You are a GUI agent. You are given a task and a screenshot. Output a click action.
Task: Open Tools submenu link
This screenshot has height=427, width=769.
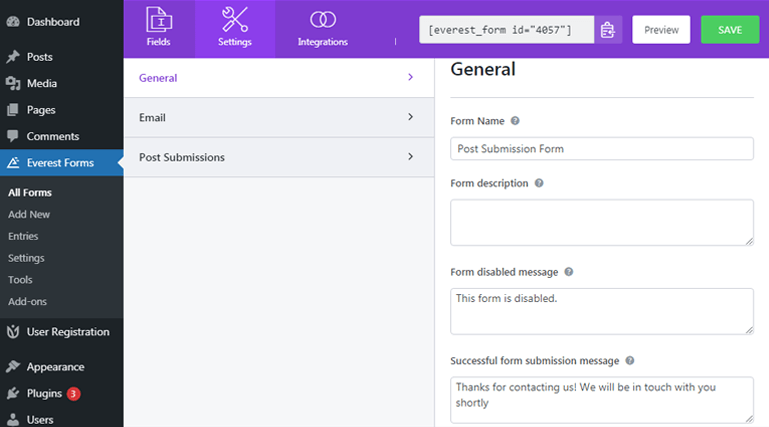click(20, 279)
